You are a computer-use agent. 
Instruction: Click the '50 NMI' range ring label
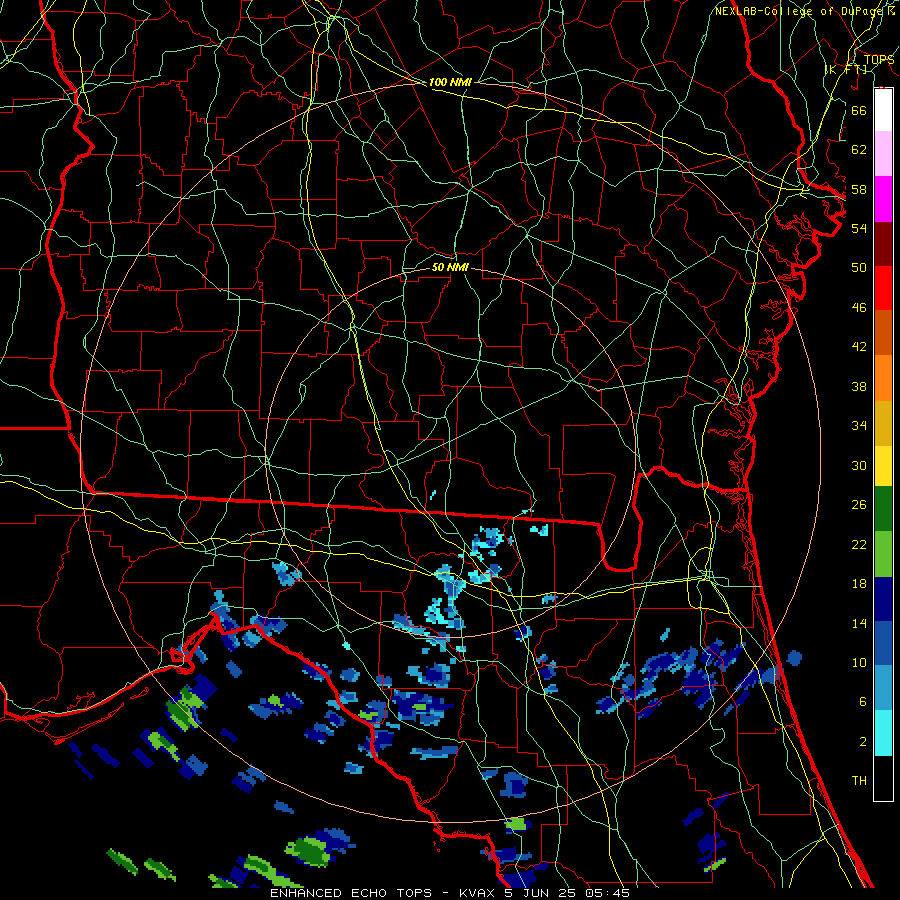450,267
